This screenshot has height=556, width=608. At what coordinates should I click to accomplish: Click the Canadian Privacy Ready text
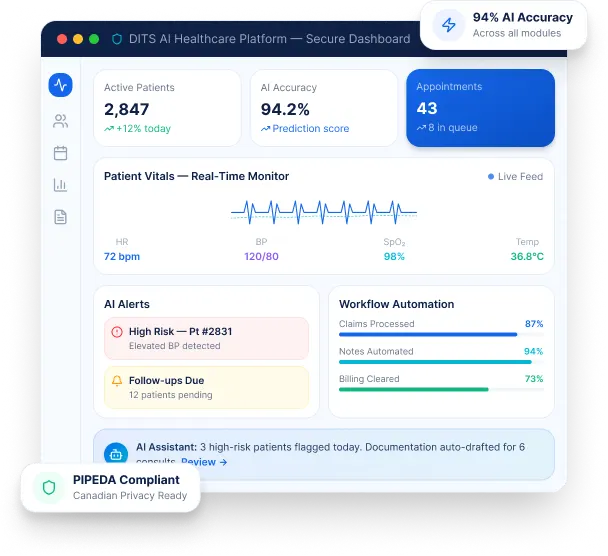pyautogui.click(x=130, y=496)
